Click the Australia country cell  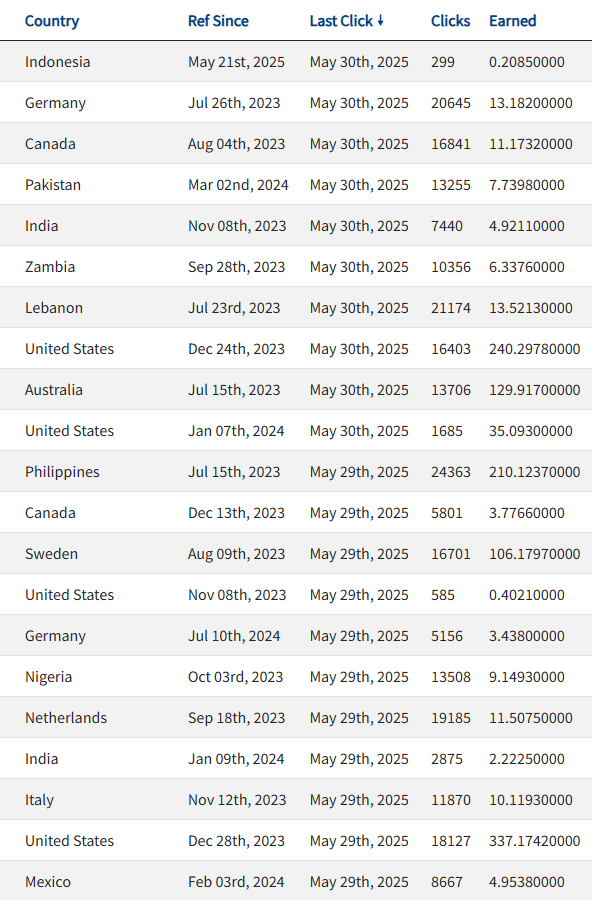tap(53, 390)
